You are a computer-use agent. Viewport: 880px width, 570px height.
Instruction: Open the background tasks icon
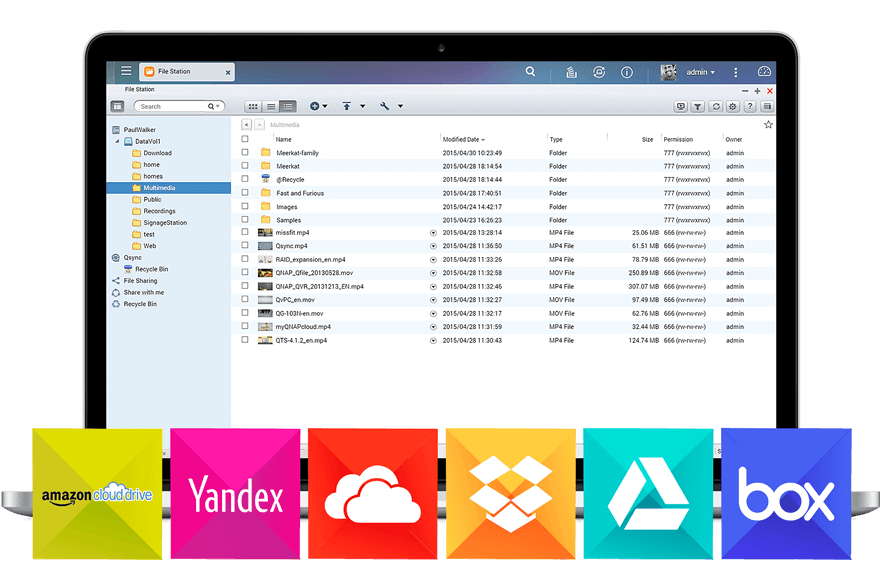click(x=571, y=72)
